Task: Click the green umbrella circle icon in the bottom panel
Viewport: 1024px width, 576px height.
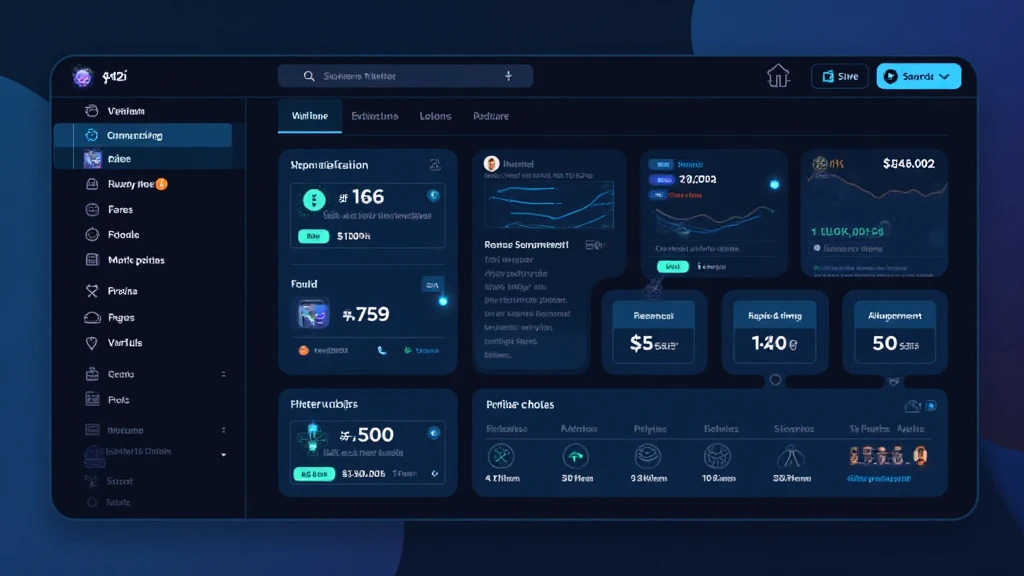Action: 575,456
